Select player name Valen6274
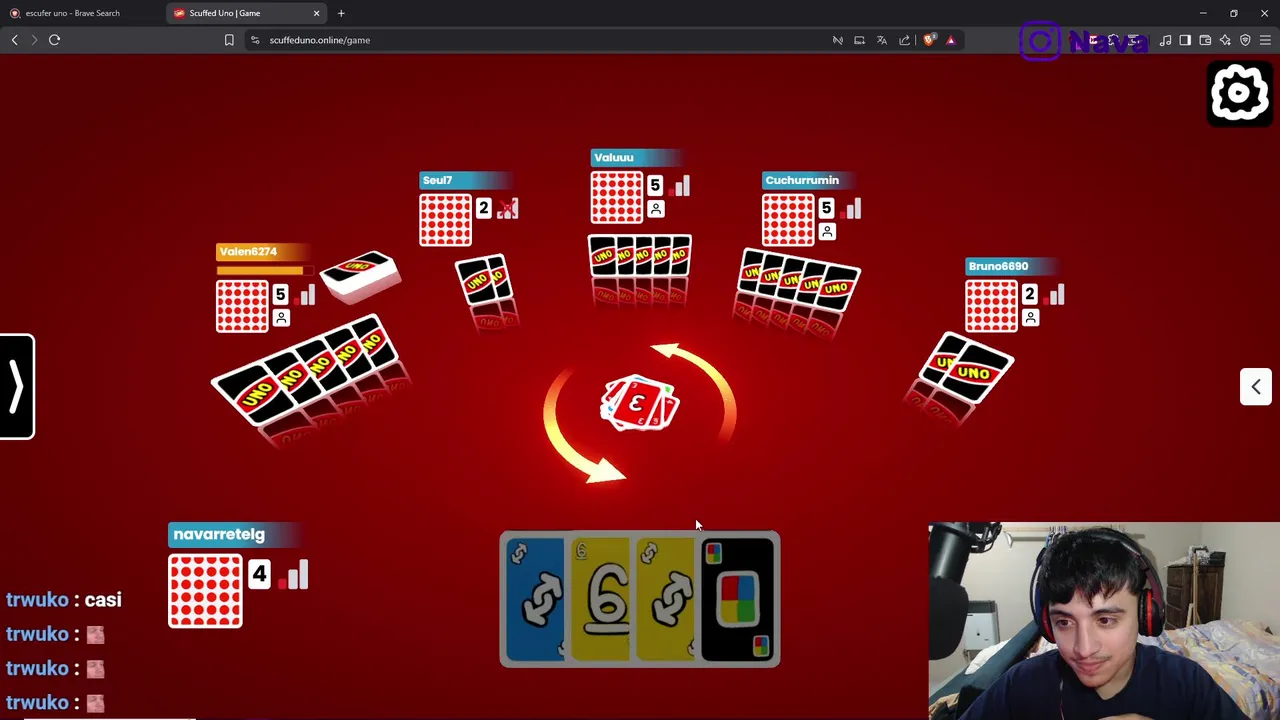 (248, 251)
